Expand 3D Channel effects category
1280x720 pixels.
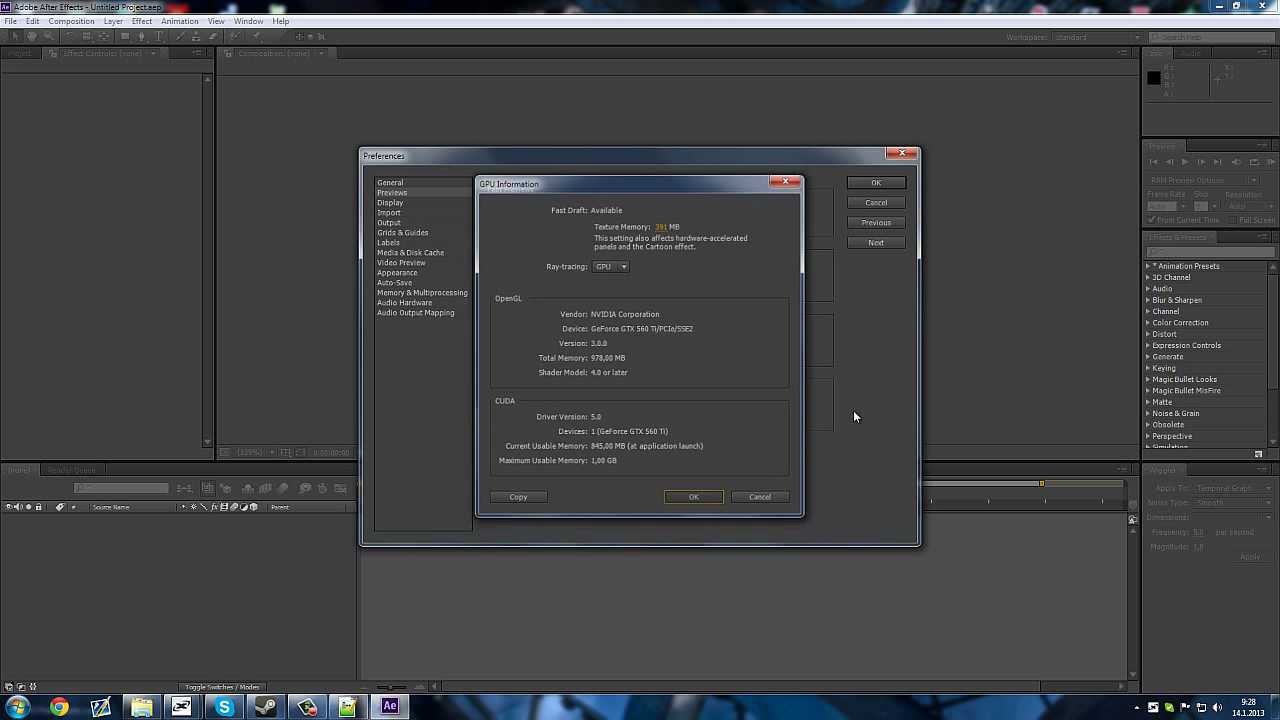click(1148, 278)
